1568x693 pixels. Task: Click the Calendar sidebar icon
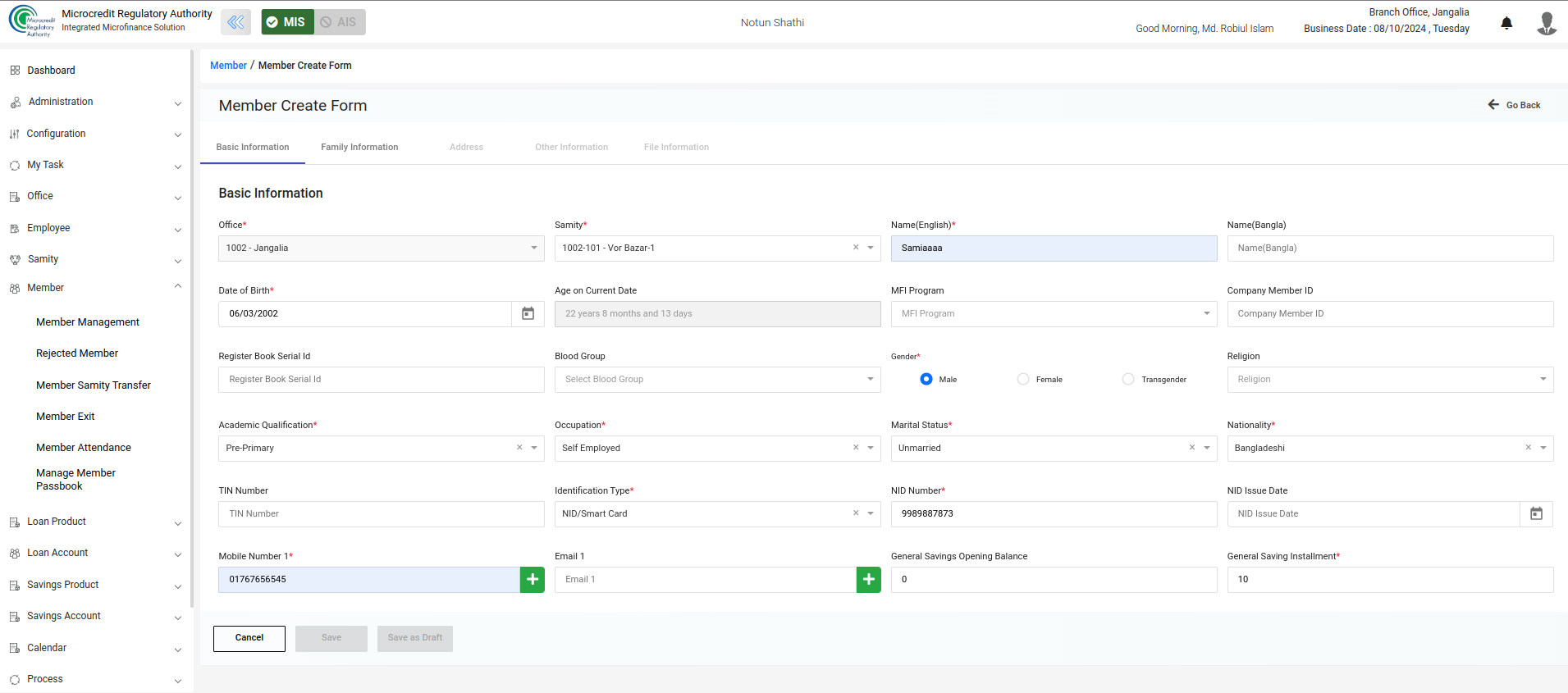point(15,648)
